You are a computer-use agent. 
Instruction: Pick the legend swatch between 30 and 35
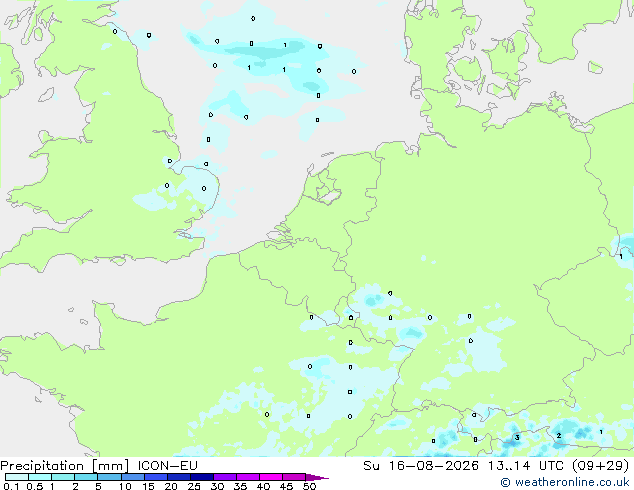pyautogui.click(x=225, y=477)
